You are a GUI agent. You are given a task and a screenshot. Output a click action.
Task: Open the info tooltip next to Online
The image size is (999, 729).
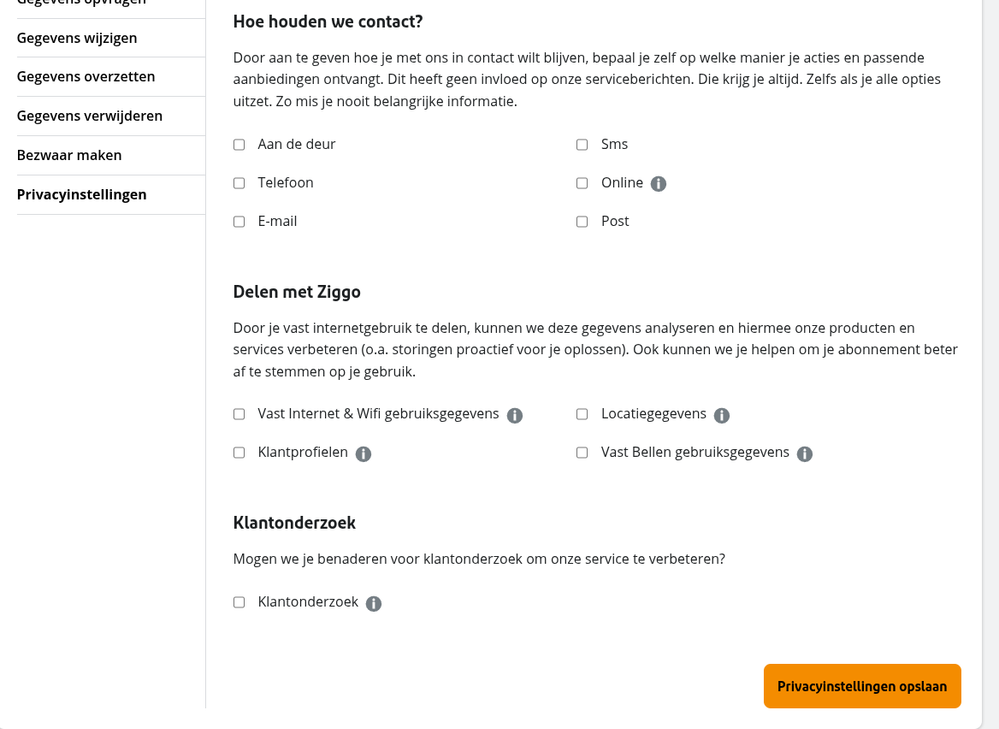click(659, 183)
